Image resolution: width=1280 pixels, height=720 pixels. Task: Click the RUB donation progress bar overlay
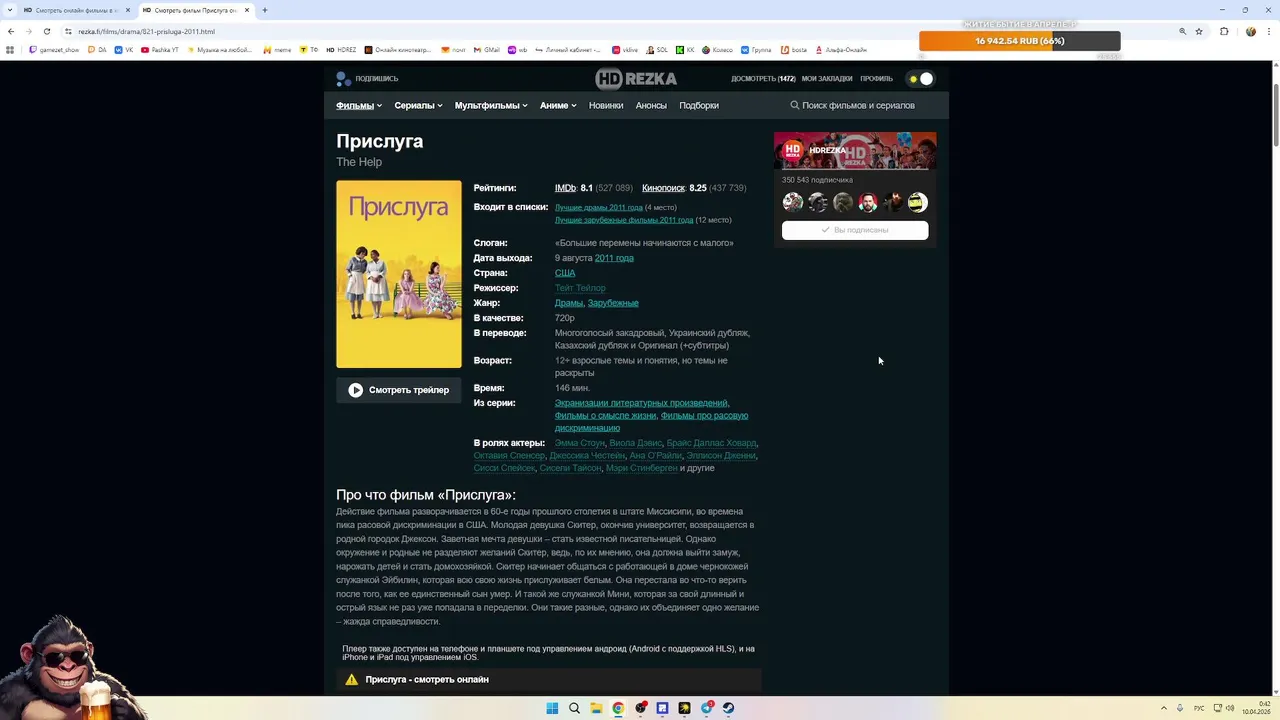[1020, 41]
